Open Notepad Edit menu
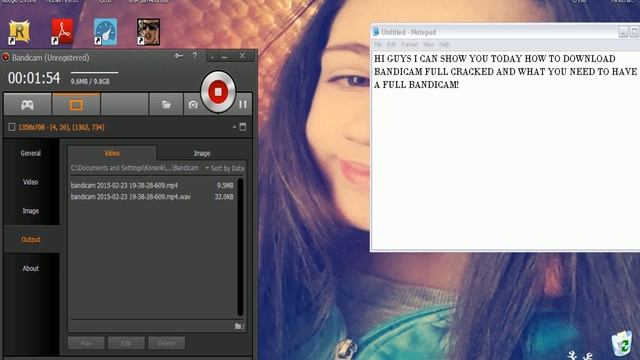 point(391,44)
